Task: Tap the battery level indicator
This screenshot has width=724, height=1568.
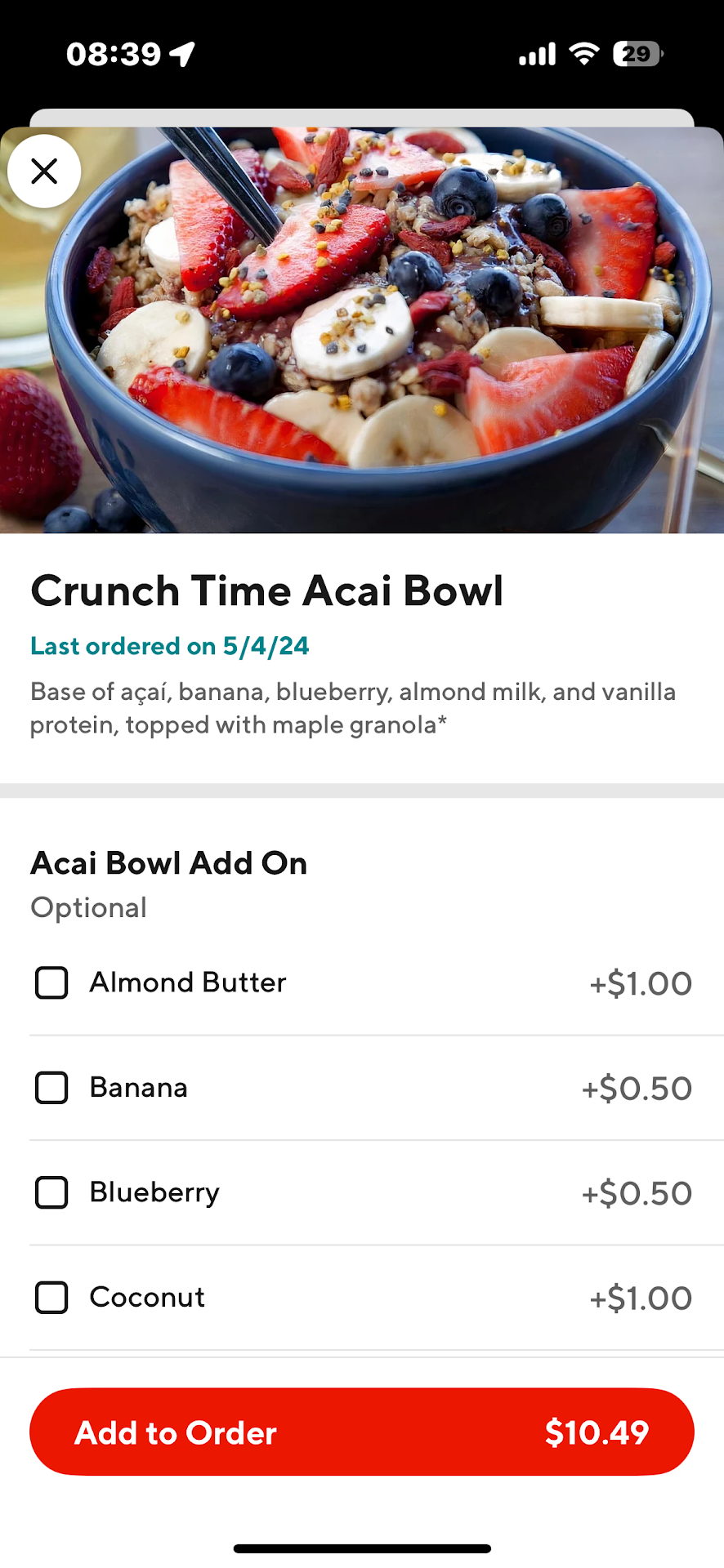Action: 637,54
